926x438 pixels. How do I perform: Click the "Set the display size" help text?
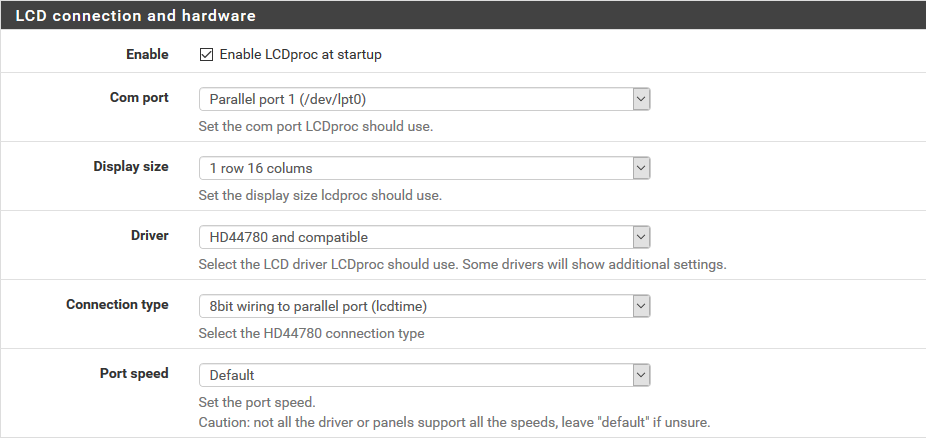[x=320, y=196]
